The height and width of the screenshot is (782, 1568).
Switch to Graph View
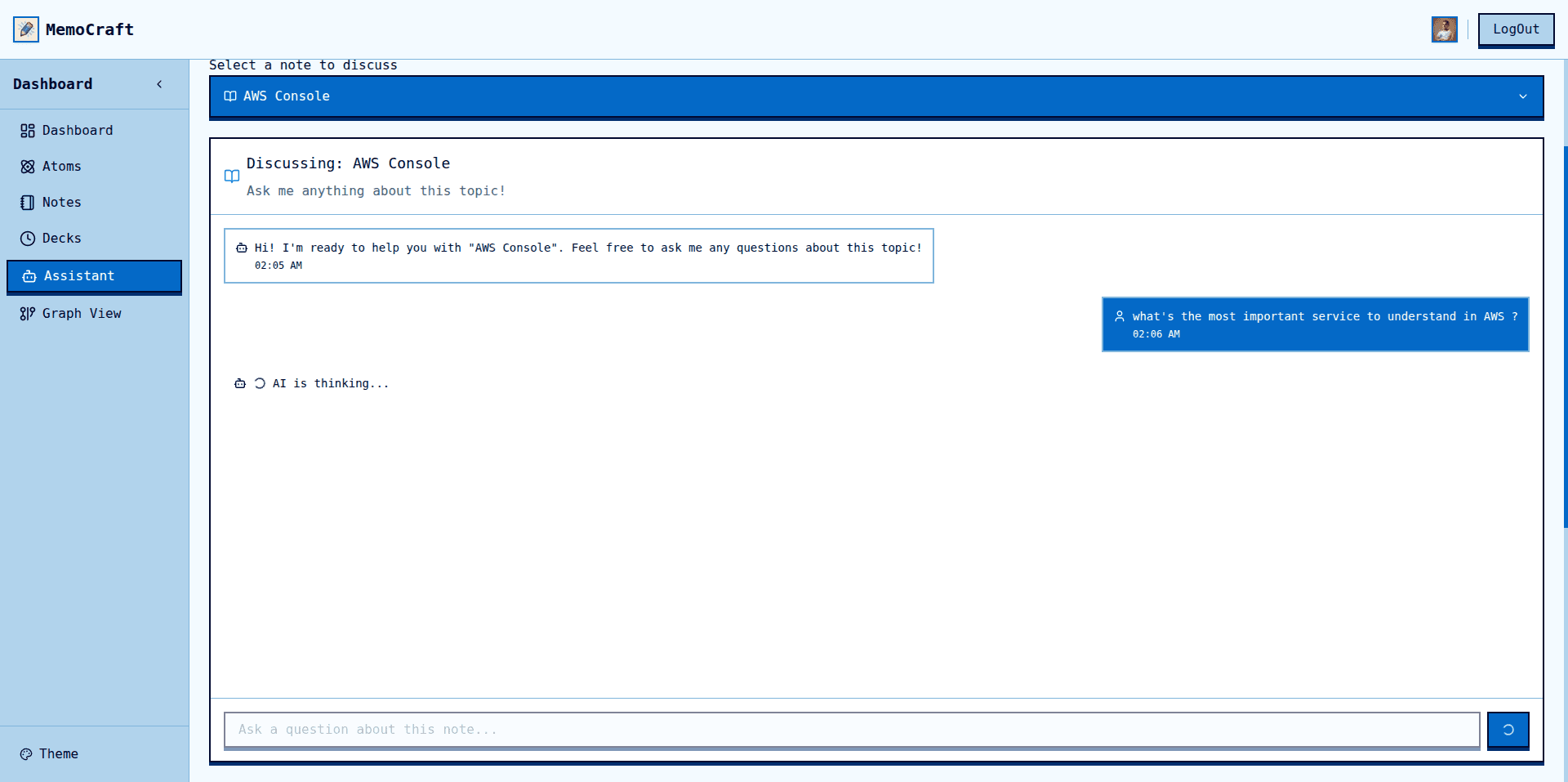(x=95, y=314)
